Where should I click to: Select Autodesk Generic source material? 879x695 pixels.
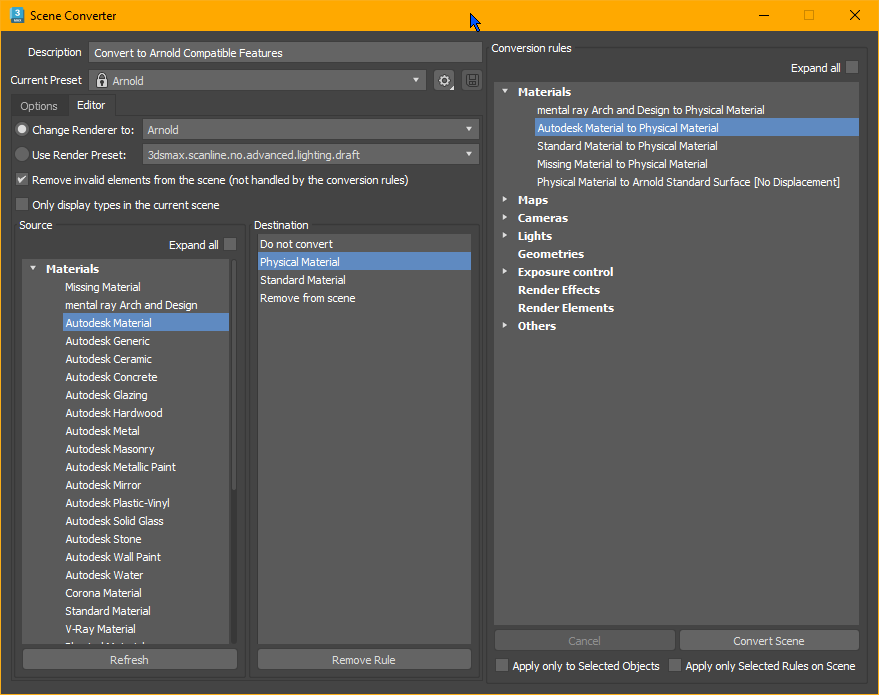coord(146,341)
